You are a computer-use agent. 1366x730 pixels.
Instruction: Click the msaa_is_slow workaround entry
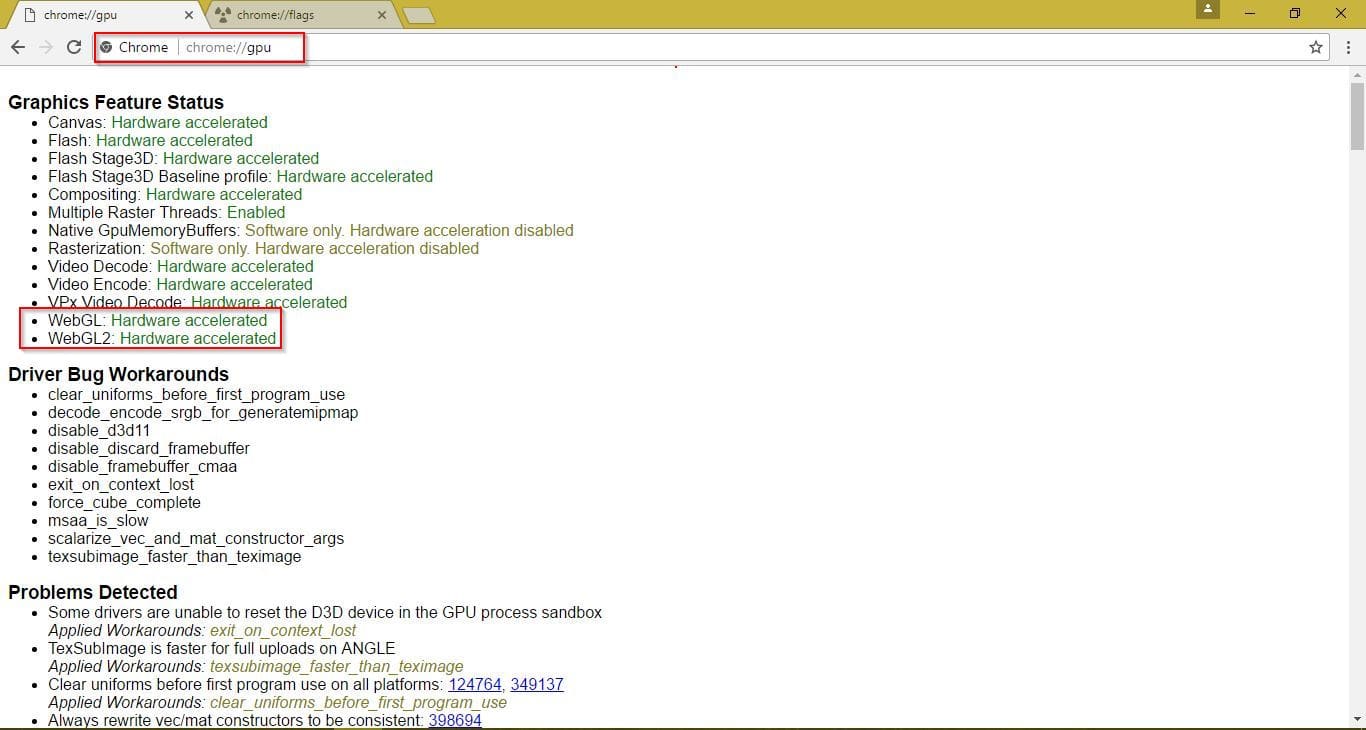pos(98,521)
